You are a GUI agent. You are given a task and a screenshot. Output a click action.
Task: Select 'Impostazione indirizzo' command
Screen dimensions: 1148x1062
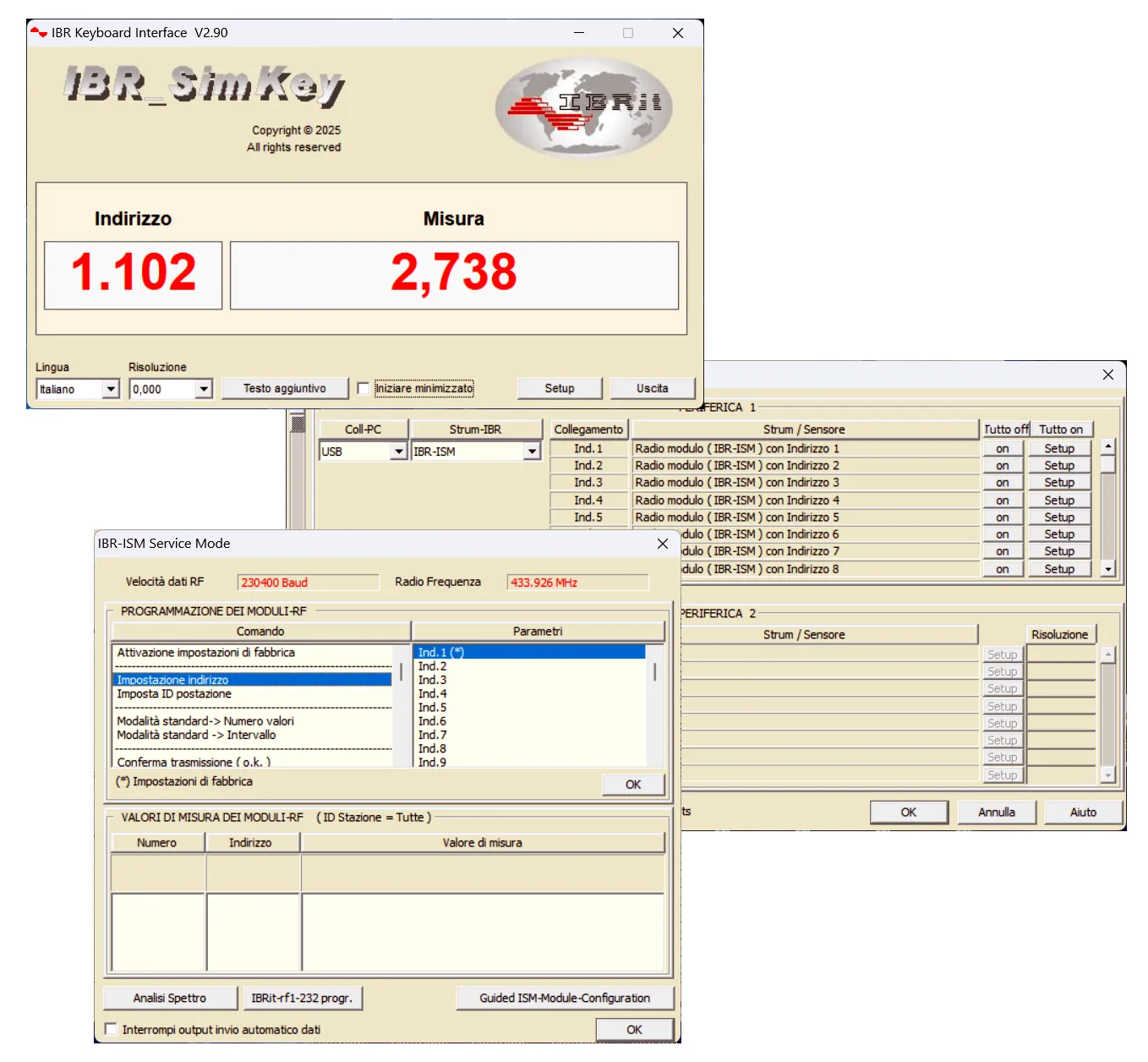[253, 680]
